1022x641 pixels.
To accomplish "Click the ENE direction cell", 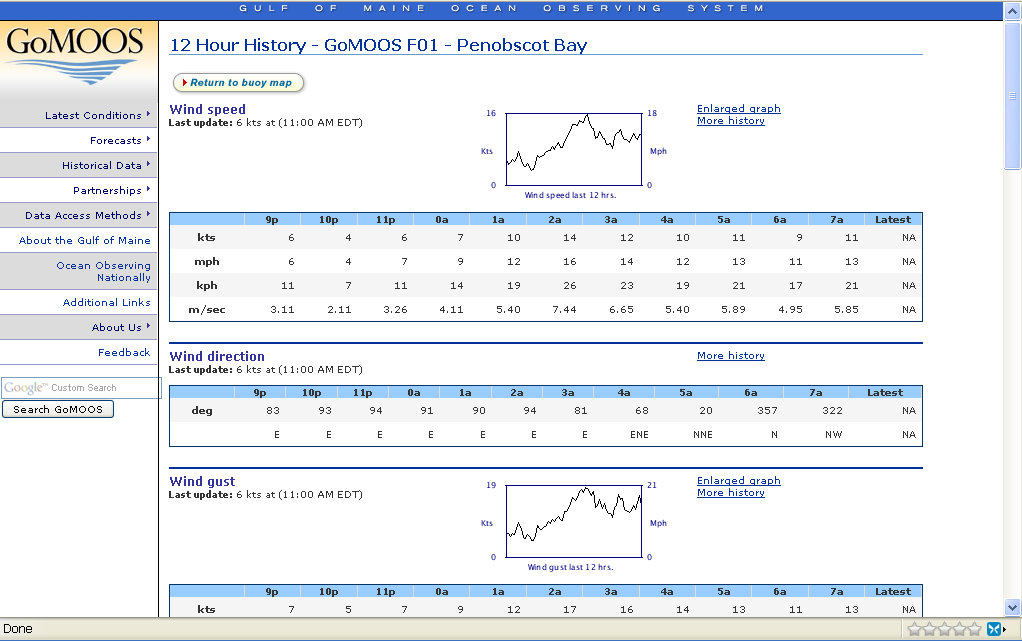I will (639, 435).
